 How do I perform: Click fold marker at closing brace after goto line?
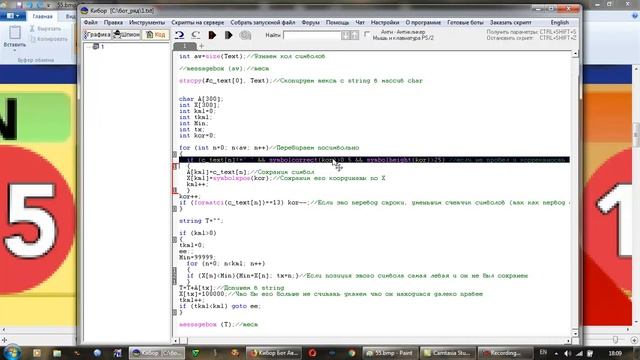tap(175, 312)
